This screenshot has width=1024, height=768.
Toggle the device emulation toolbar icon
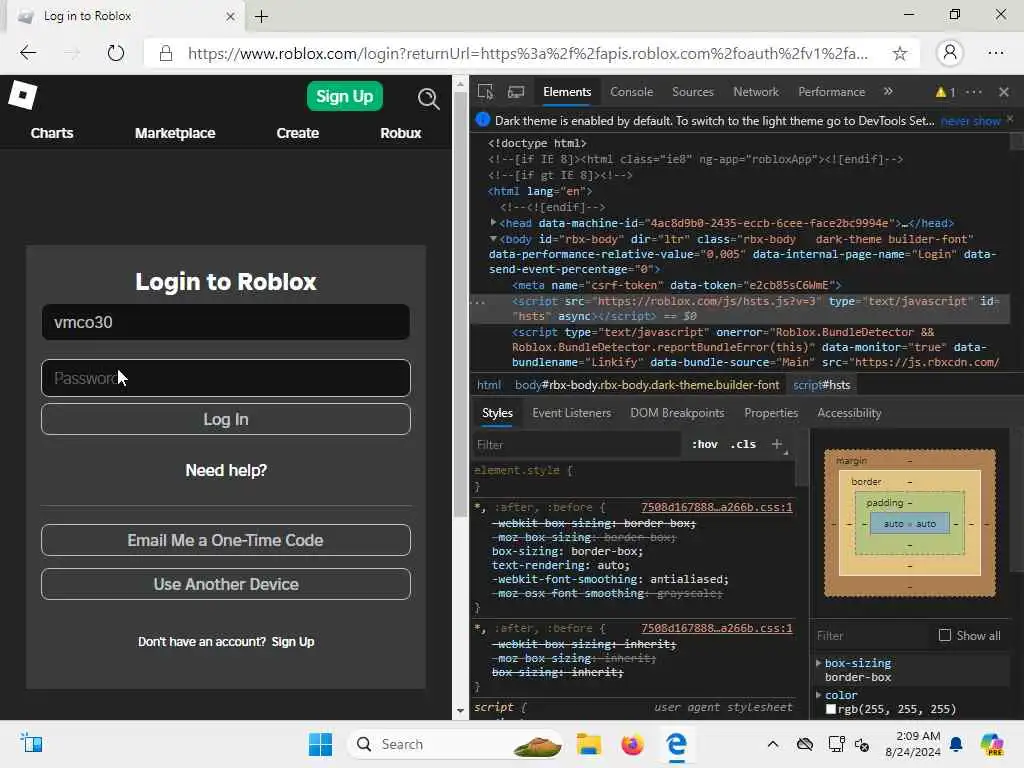pos(516,91)
